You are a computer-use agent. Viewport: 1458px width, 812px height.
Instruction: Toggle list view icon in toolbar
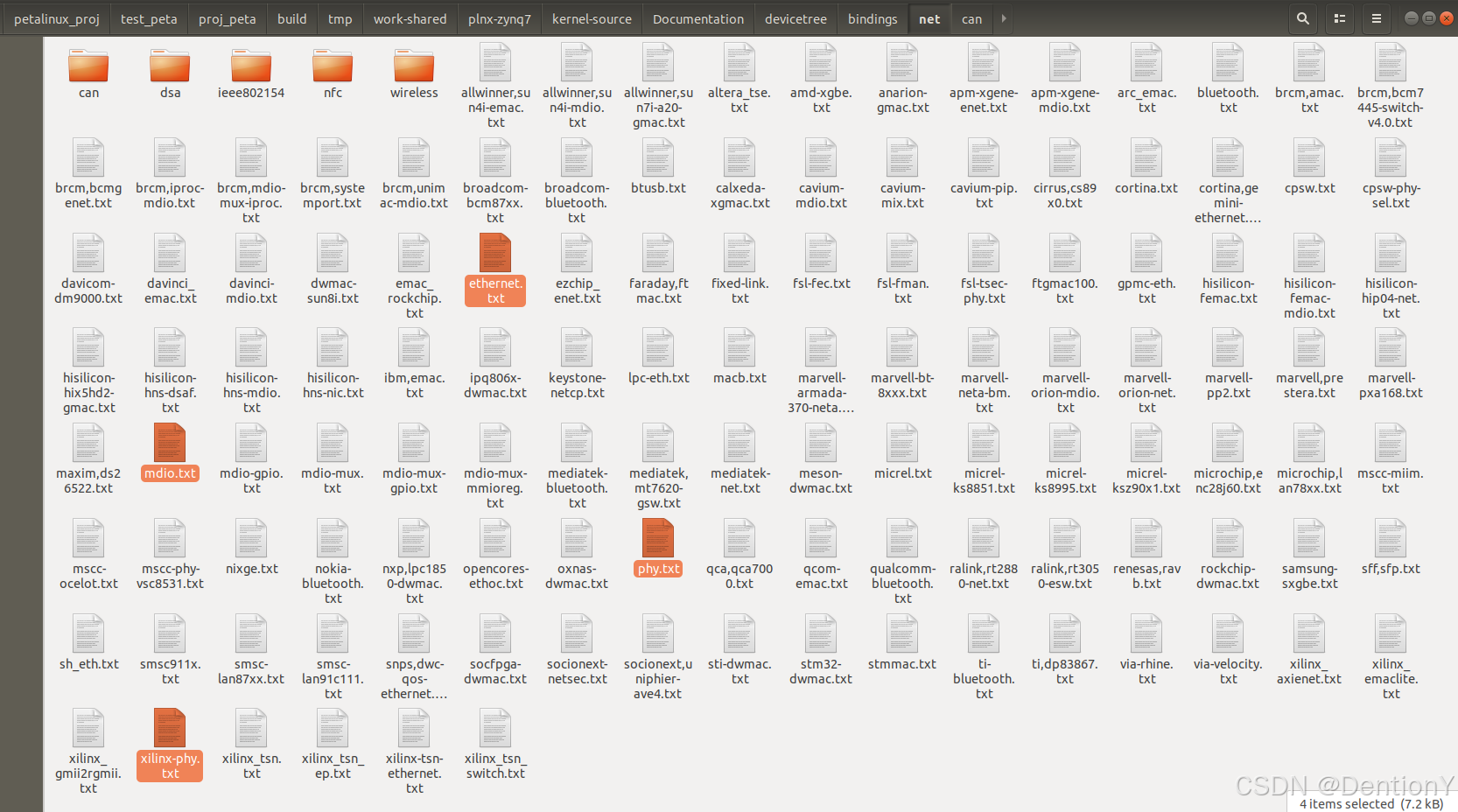[1339, 18]
